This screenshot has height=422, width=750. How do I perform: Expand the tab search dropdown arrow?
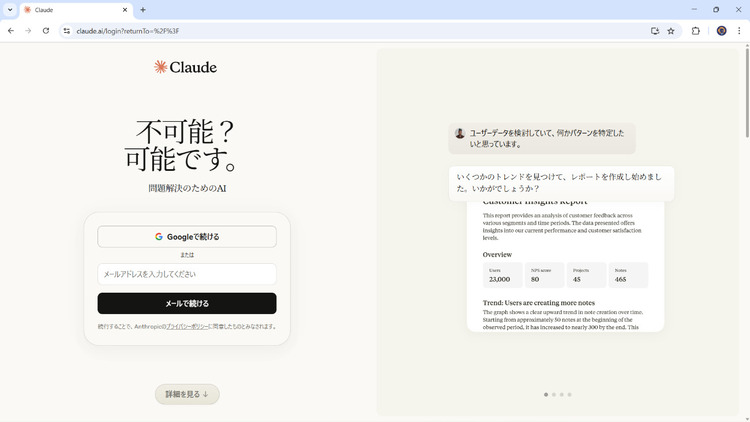click(x=9, y=10)
